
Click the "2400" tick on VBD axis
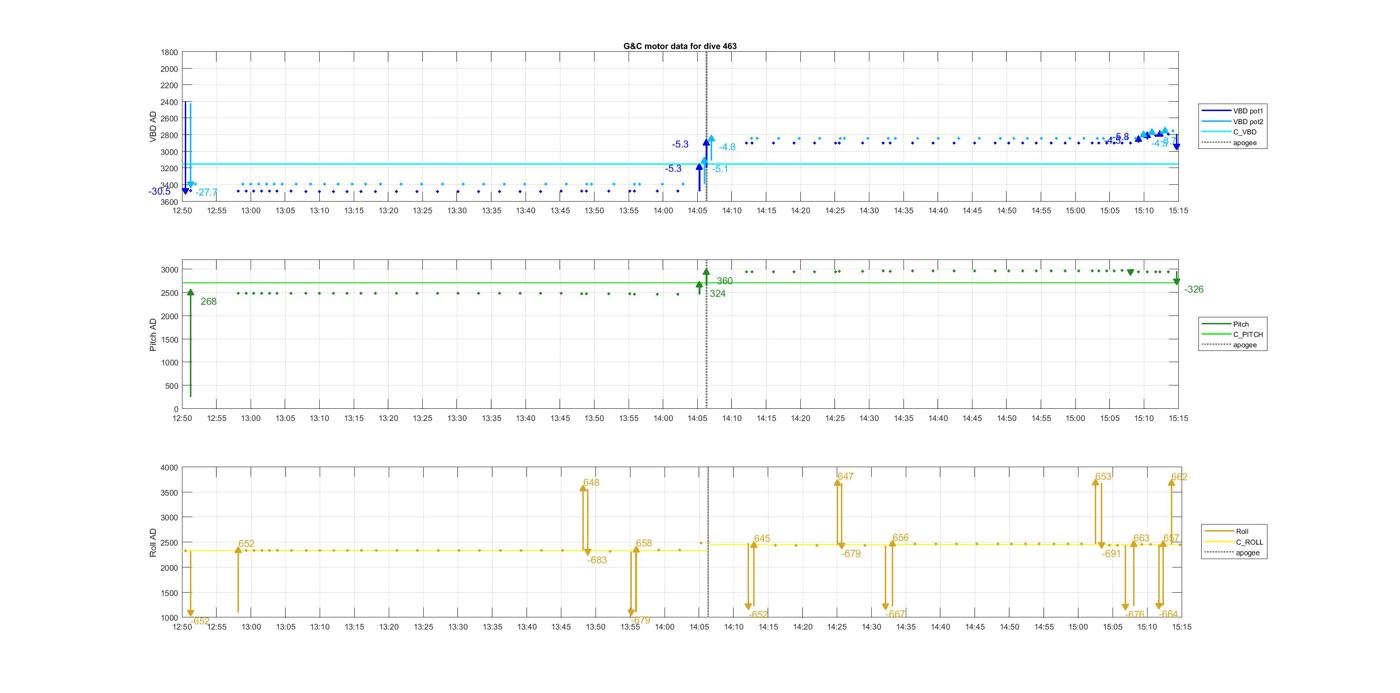click(x=169, y=102)
